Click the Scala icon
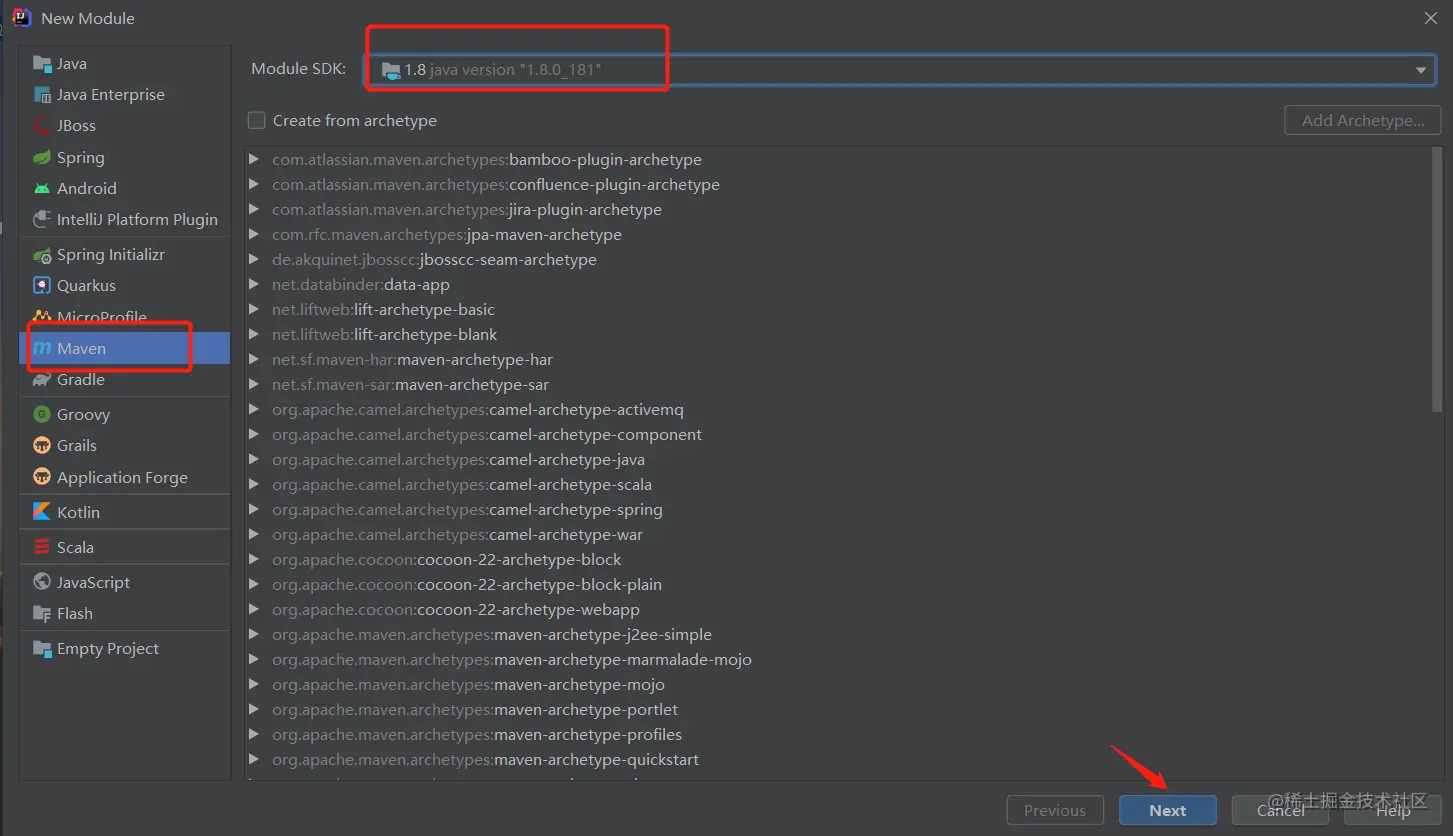The image size is (1453, 836). click(x=42, y=548)
